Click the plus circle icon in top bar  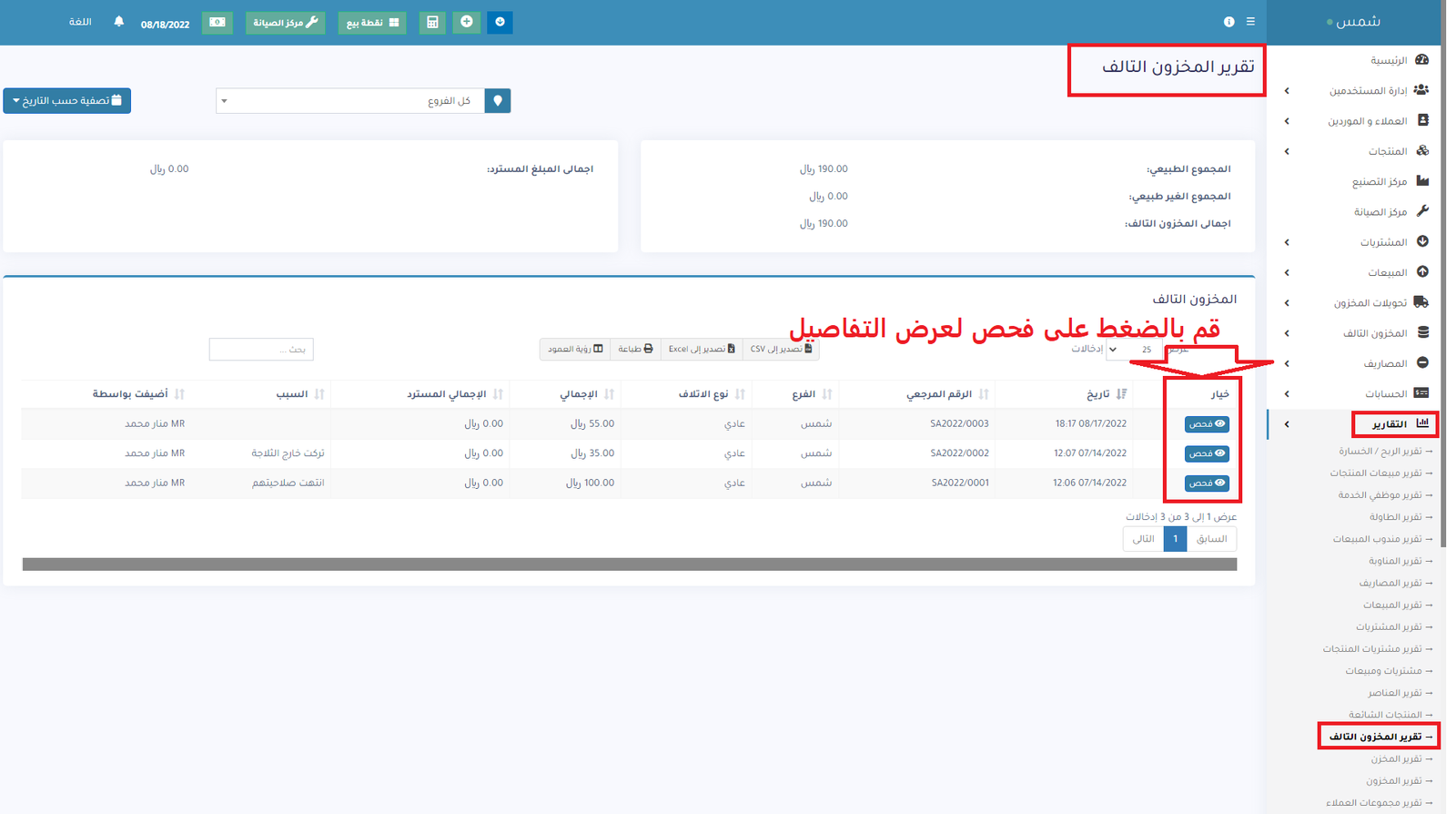(466, 22)
